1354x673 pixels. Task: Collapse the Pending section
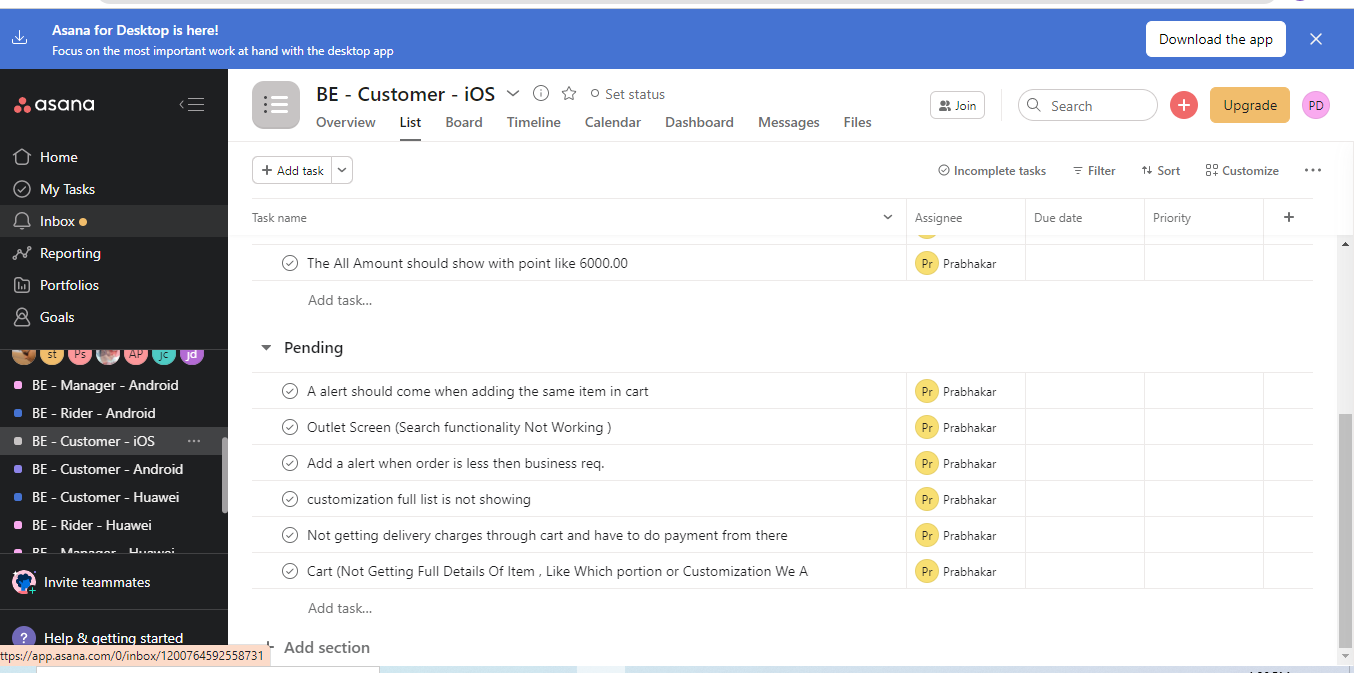[x=266, y=348]
